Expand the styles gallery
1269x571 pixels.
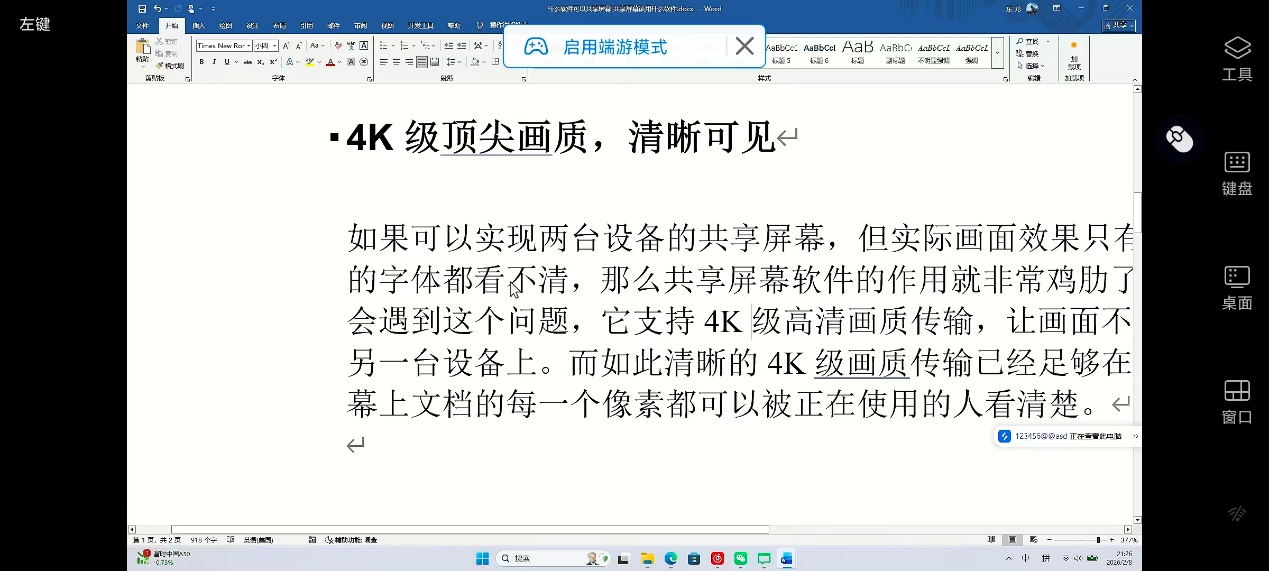click(x=997, y=53)
